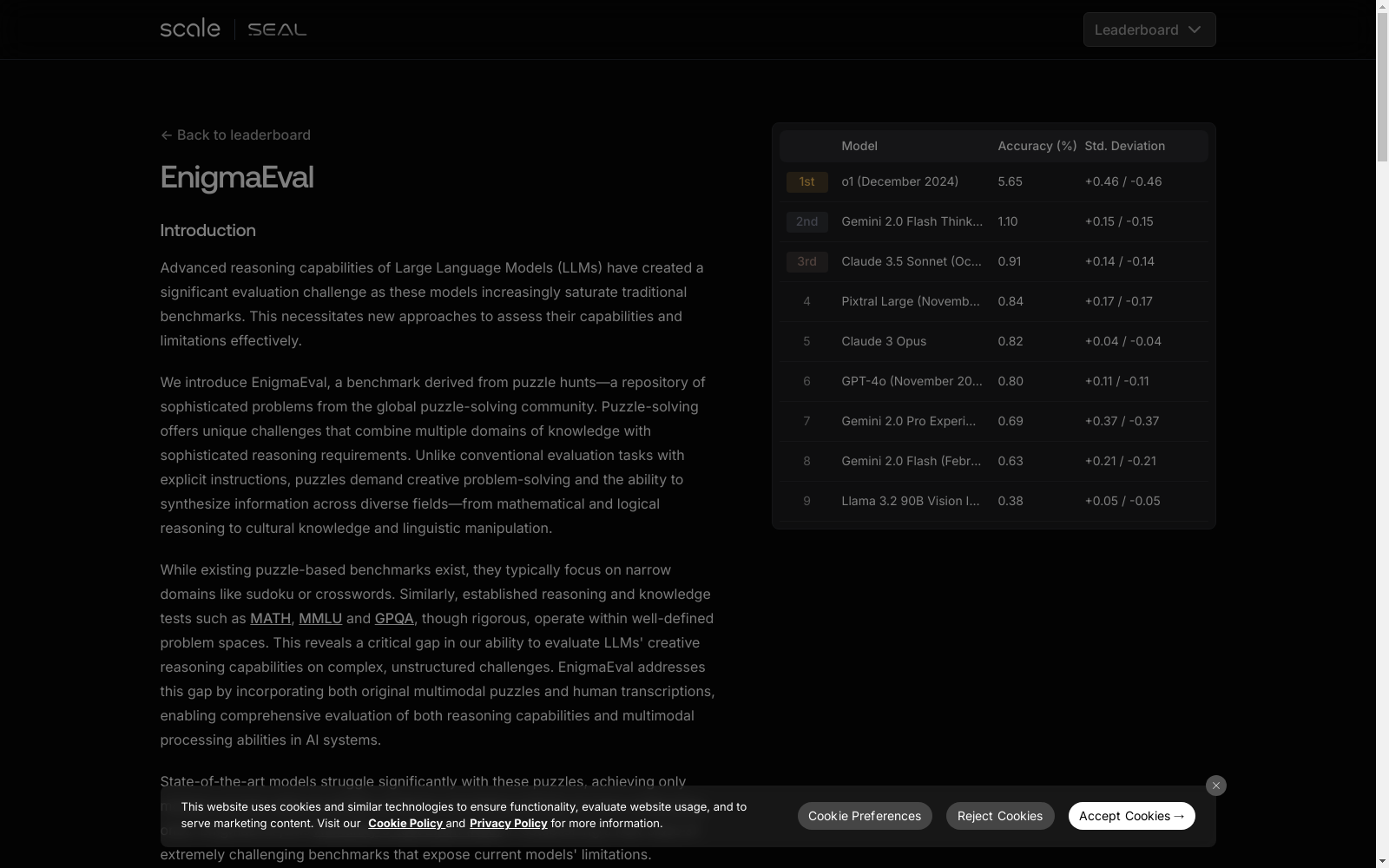Click the Accuracy (%) column header
The image size is (1389, 868).
click(1037, 146)
